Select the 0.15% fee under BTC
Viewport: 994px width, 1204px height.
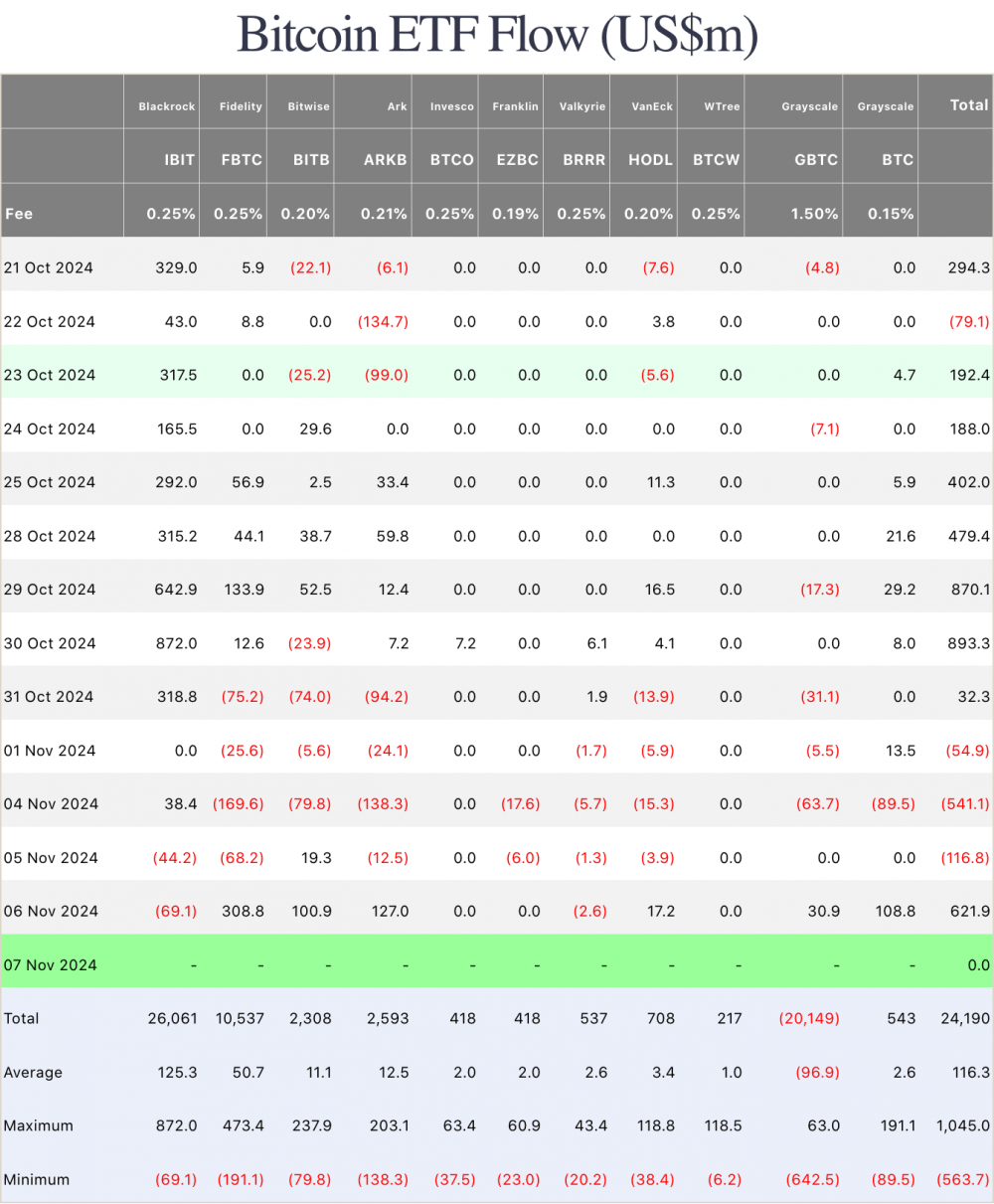[x=891, y=213]
